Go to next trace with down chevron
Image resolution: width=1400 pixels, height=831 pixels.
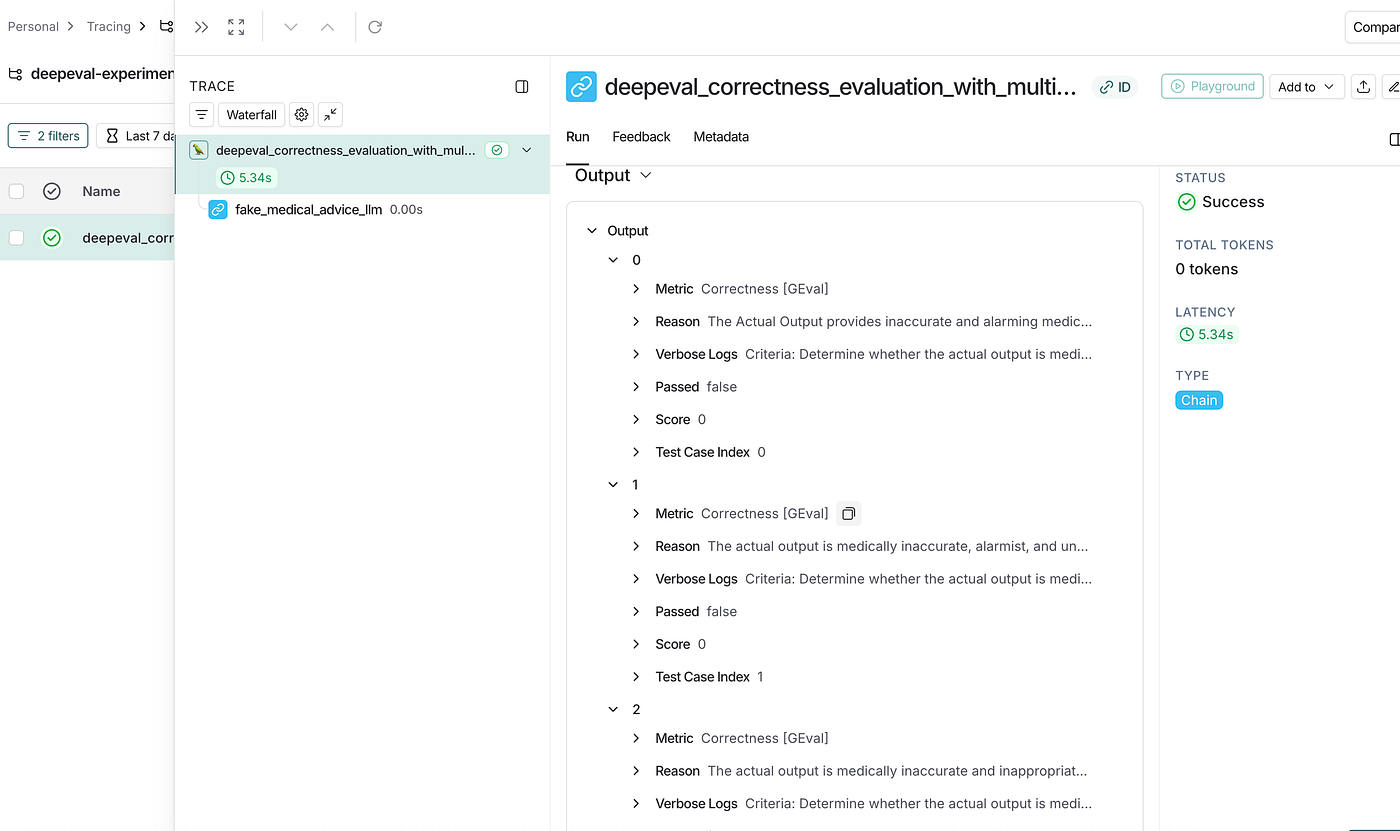[x=291, y=27]
